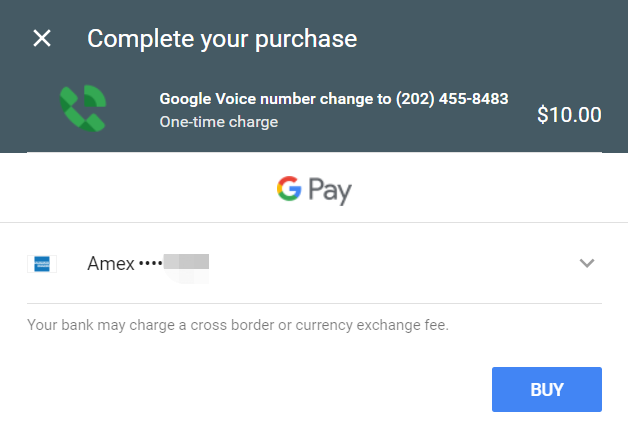Click the cross border fee notice text

point(238,325)
